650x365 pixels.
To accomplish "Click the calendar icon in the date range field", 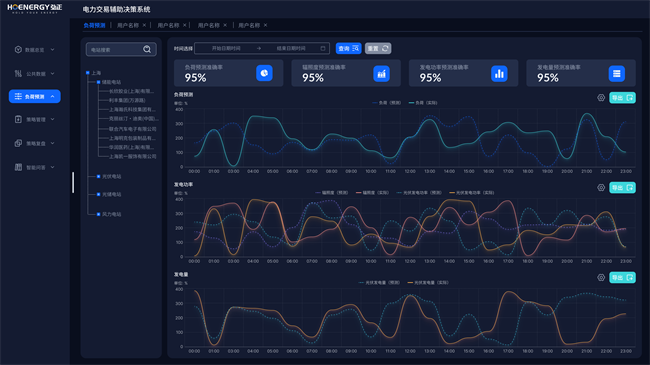I will click(x=323, y=49).
